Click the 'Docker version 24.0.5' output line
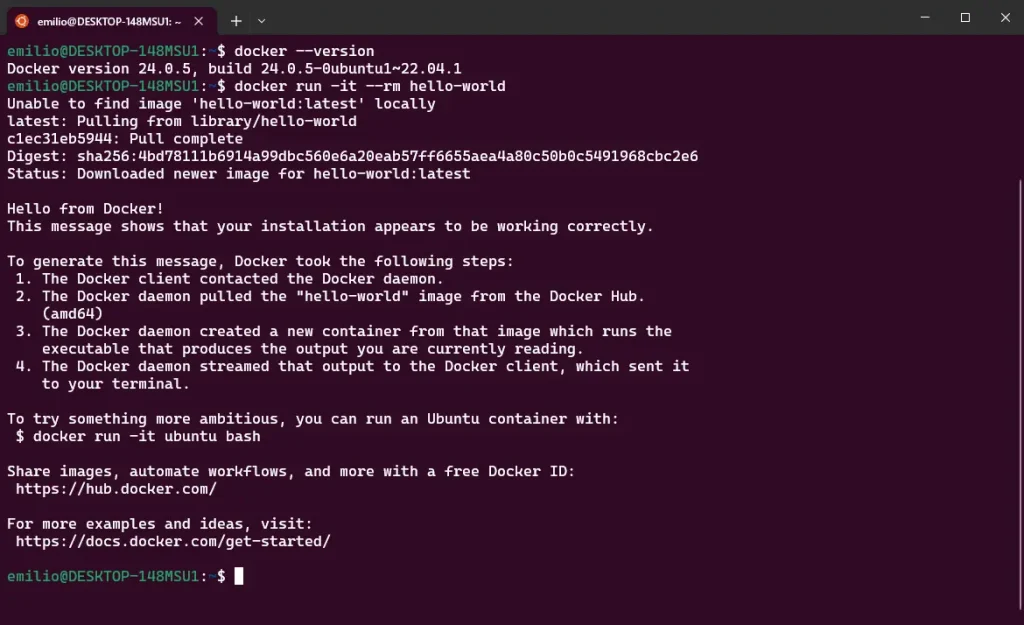1024x625 pixels. pos(234,69)
